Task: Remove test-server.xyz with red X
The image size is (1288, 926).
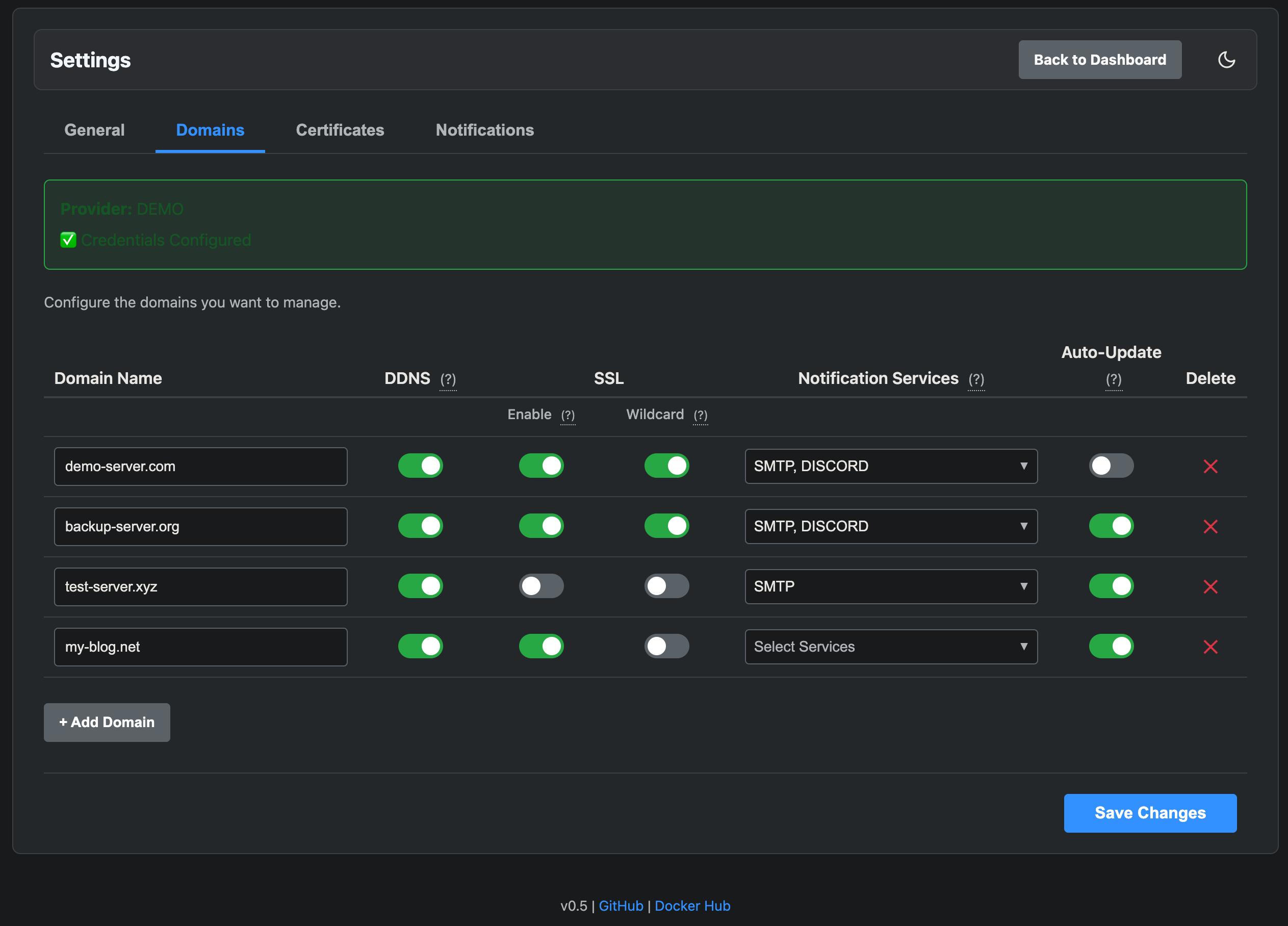Action: [1210, 586]
